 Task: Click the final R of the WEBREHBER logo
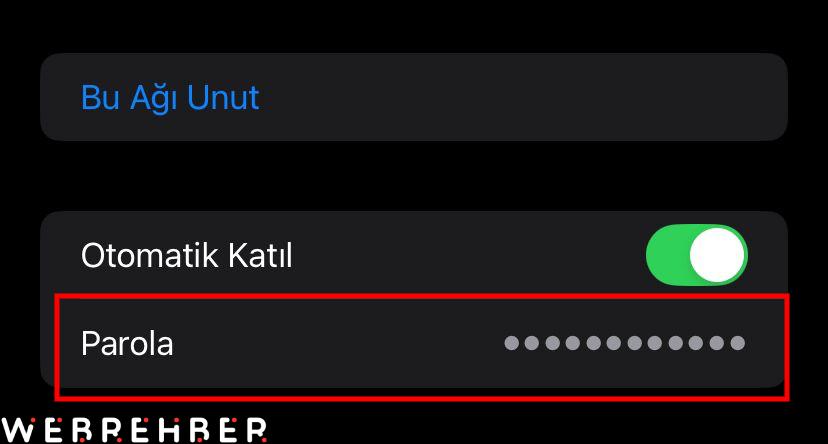[257, 430]
